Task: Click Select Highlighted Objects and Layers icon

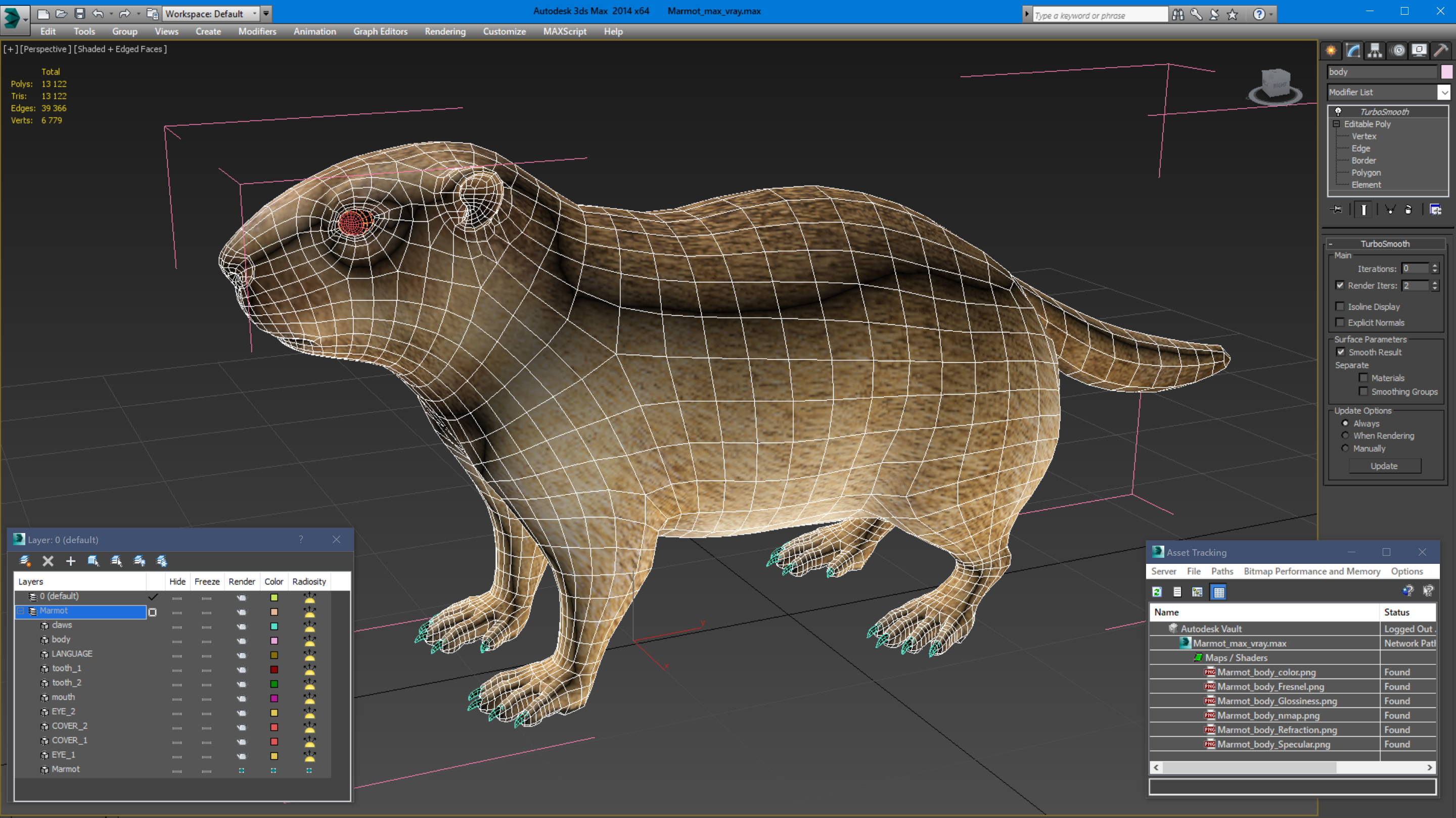Action: 93,560
